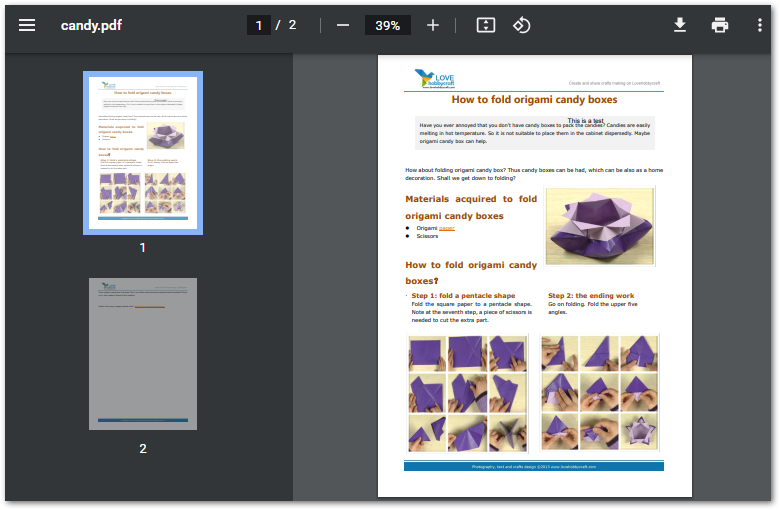The height and width of the screenshot is (510, 780).
Task: Select page 2 thumbnail in sidebar
Action: click(x=143, y=354)
